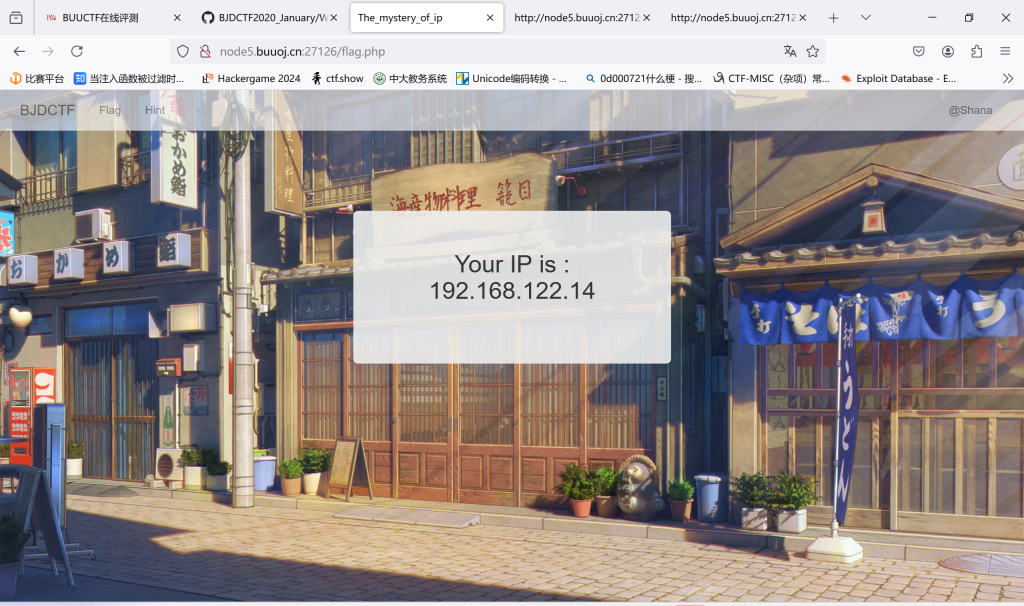Image resolution: width=1024 pixels, height=606 pixels.
Task: Reload the current flag.php page
Action: [77, 51]
